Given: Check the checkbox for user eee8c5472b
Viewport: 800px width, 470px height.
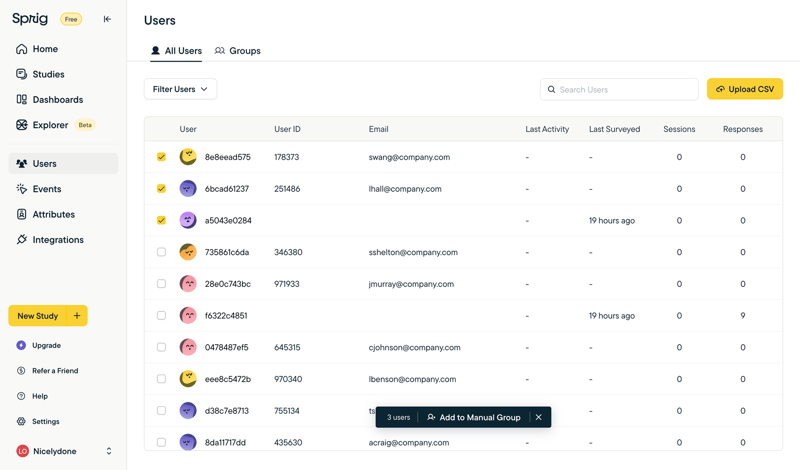Looking at the screenshot, I should tap(161, 379).
